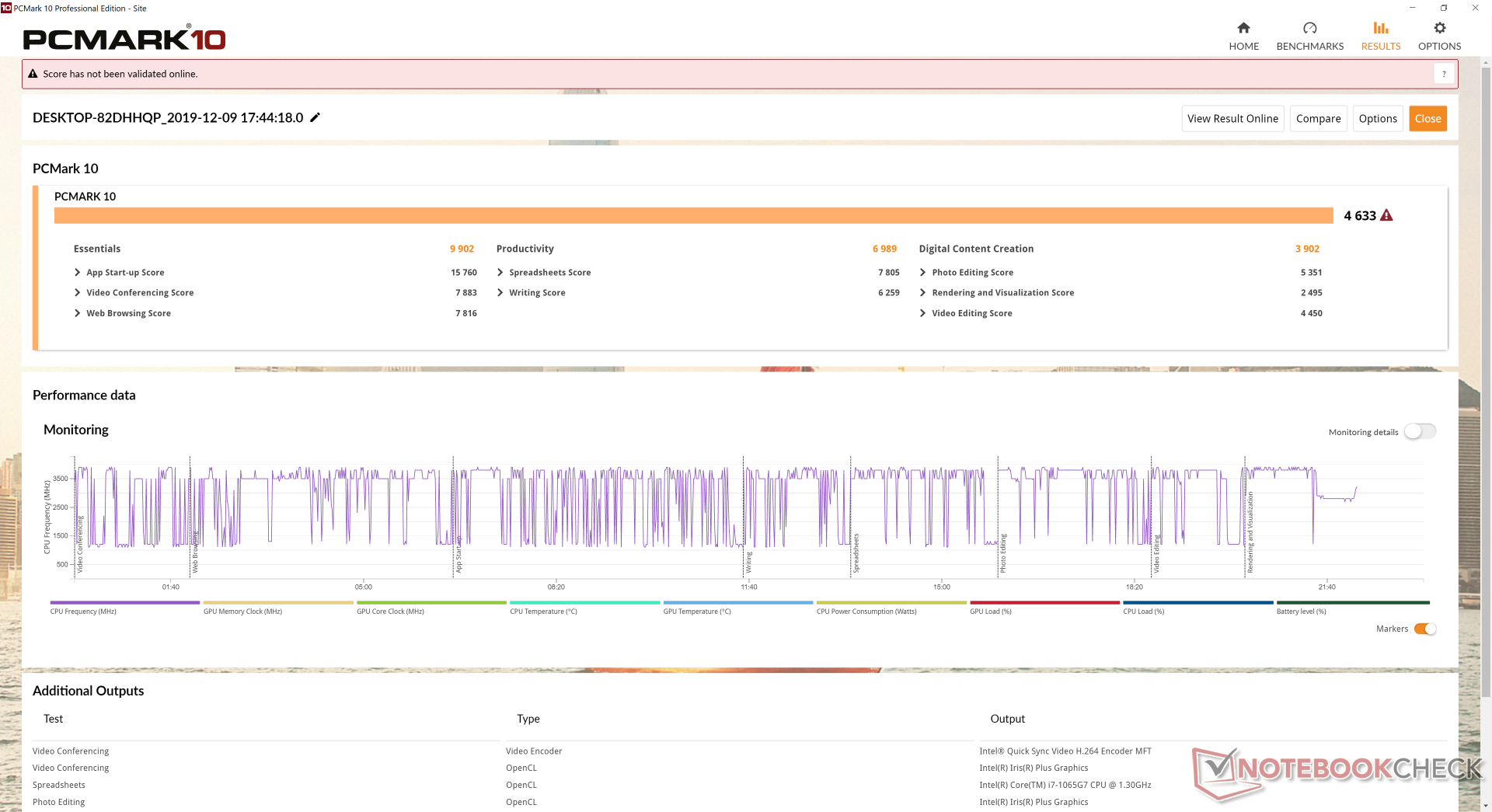Click the Rendering and Visualization chart marker
This screenshot has width=1492, height=812.
tap(1250, 533)
